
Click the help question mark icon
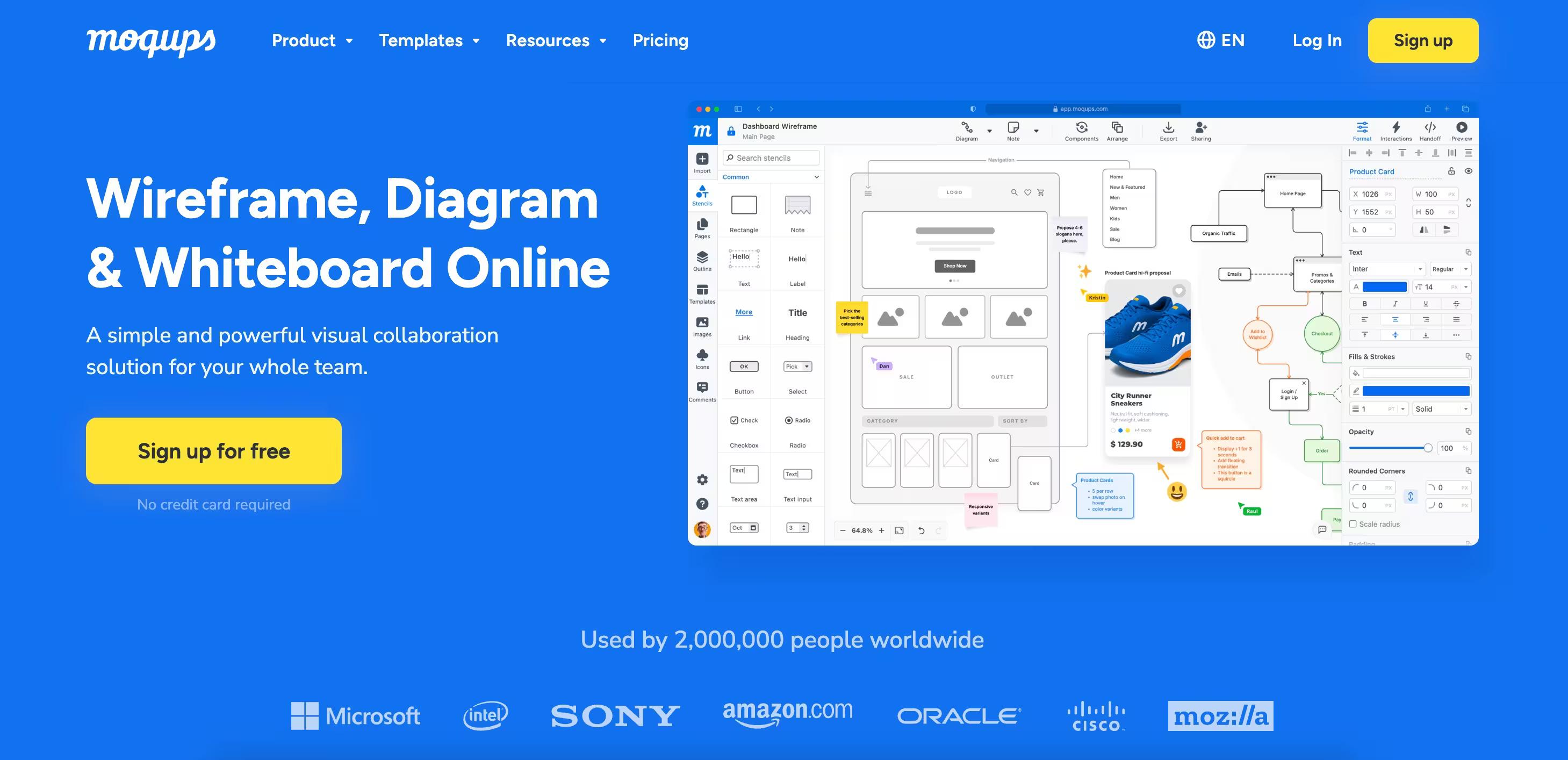(x=702, y=504)
